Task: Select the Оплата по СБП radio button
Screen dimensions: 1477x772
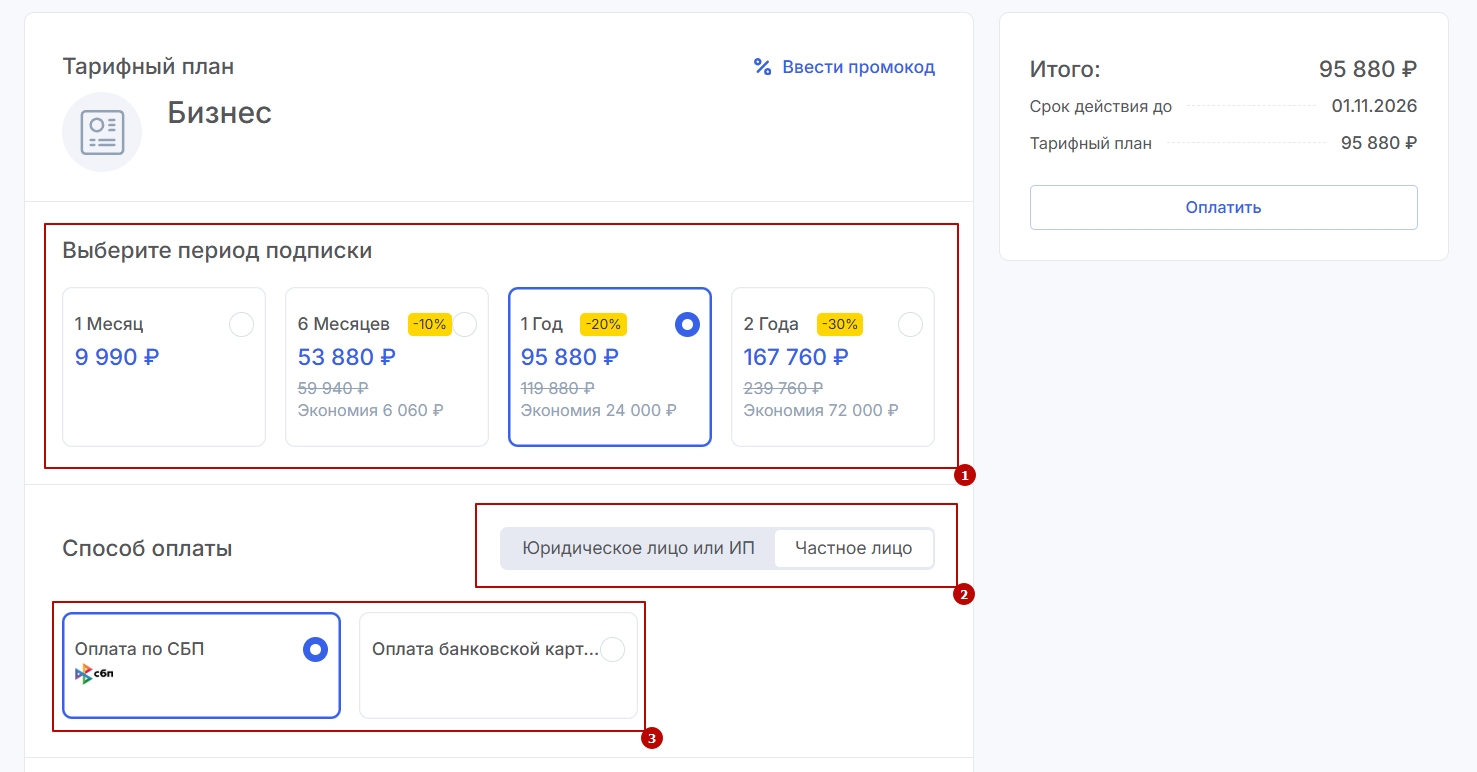Action: (315, 650)
